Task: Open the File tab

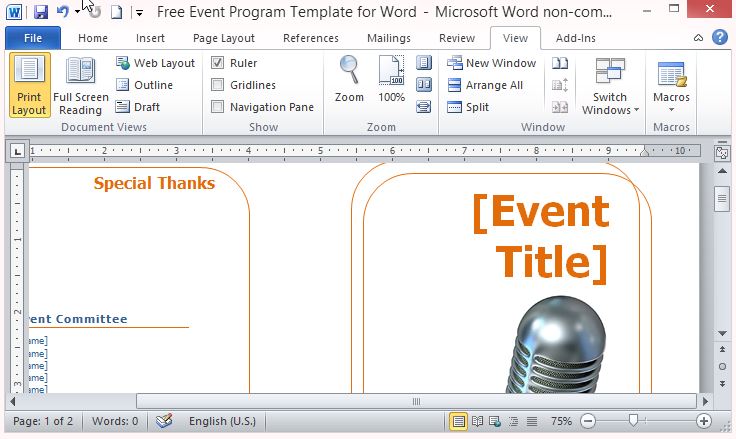Action: tap(32, 38)
